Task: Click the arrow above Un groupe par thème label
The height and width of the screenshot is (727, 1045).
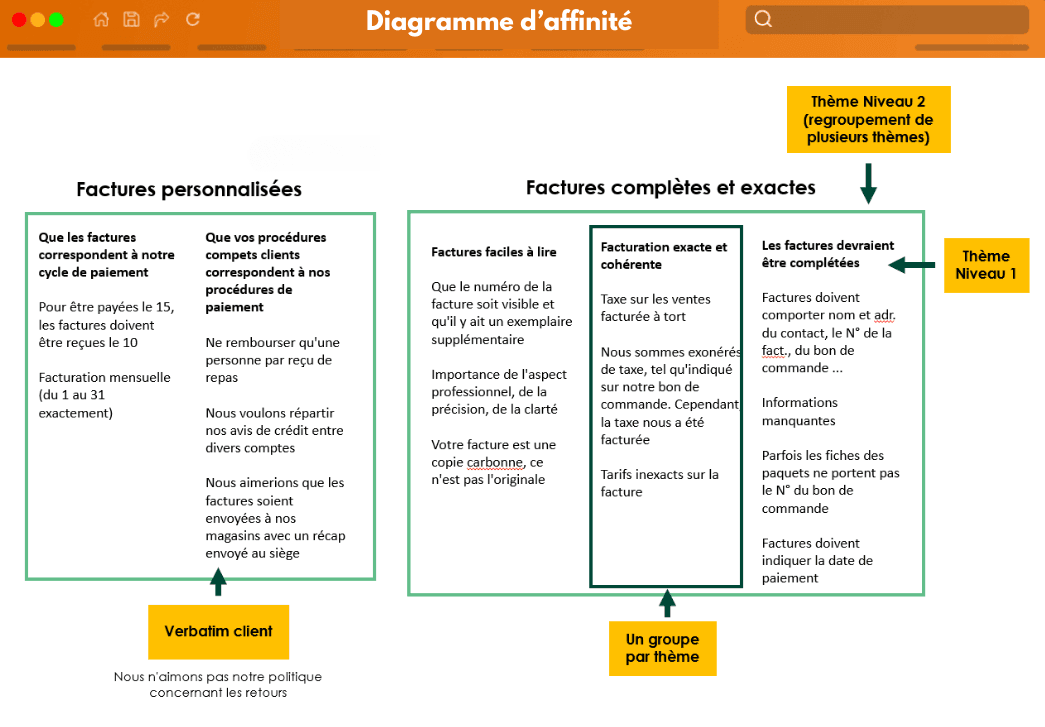Action: point(668,606)
